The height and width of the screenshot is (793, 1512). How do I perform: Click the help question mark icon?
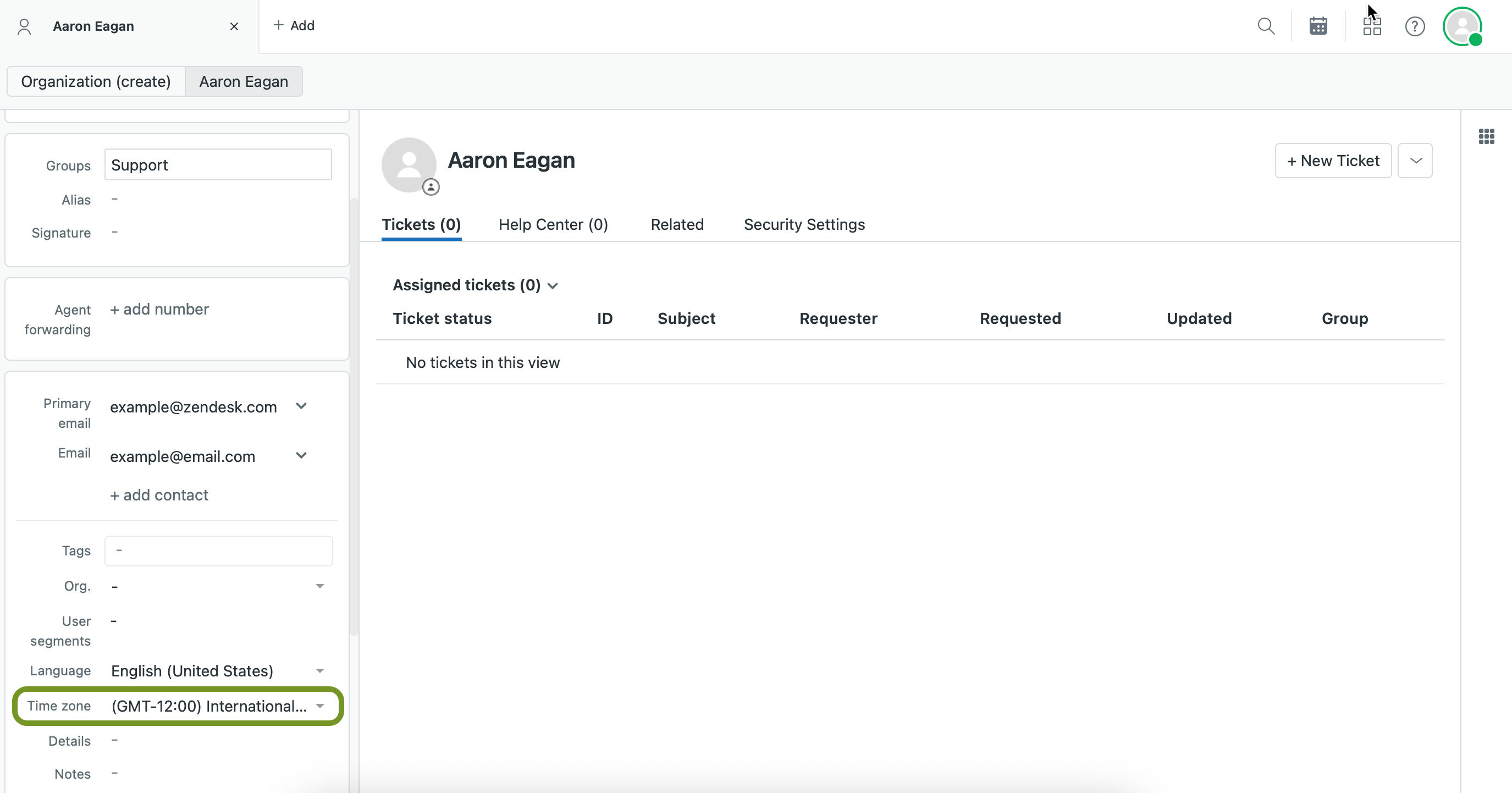(x=1415, y=26)
